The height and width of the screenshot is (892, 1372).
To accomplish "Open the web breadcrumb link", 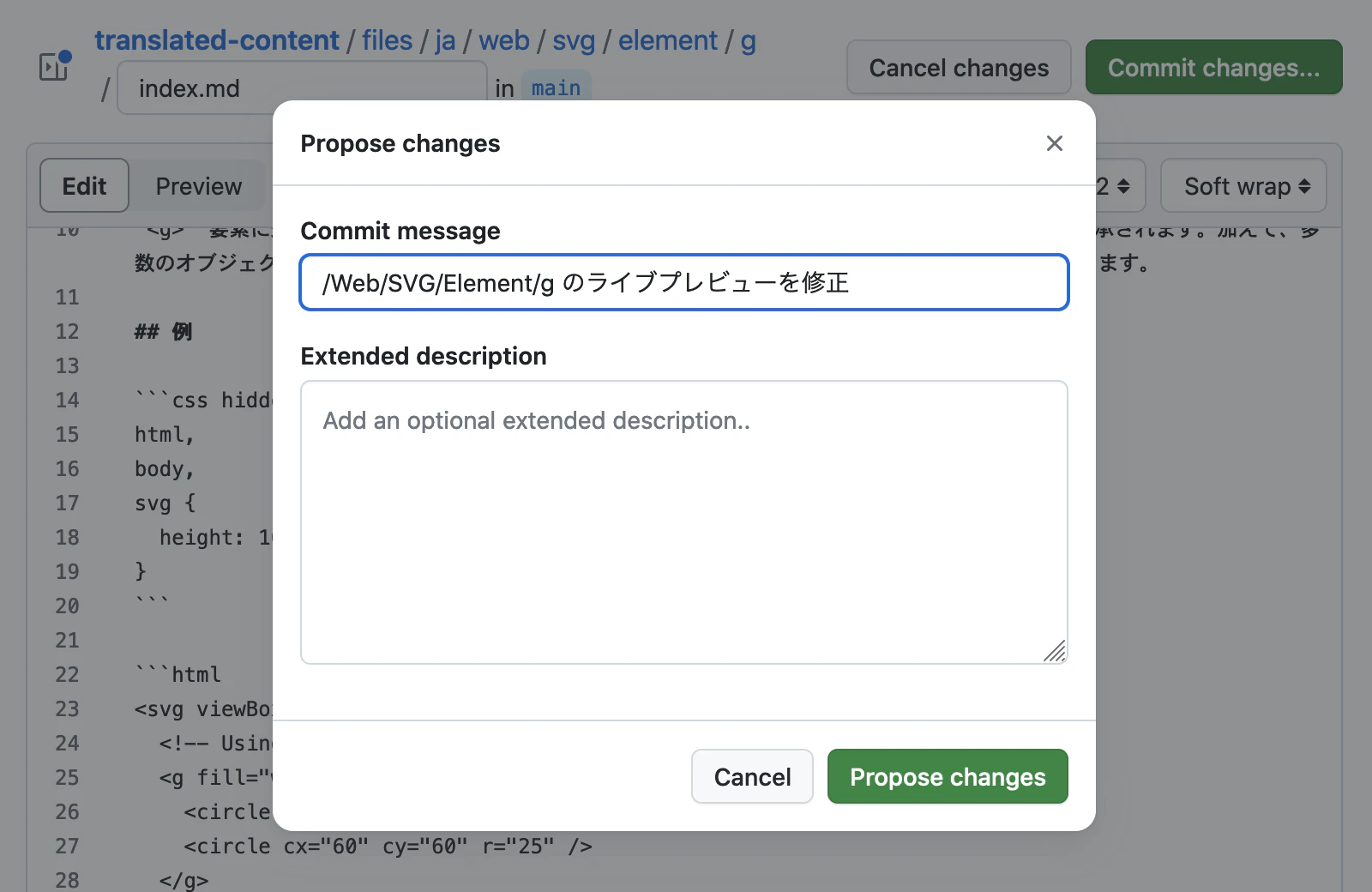I will click(504, 40).
